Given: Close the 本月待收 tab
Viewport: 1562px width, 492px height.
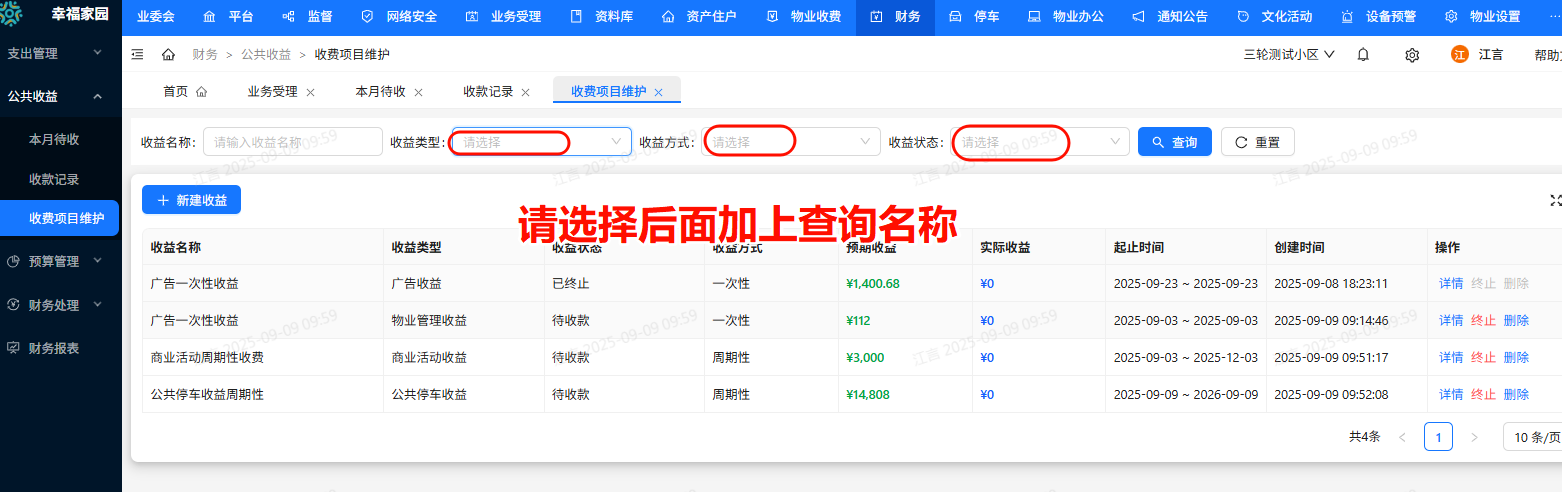Looking at the screenshot, I should click(418, 92).
